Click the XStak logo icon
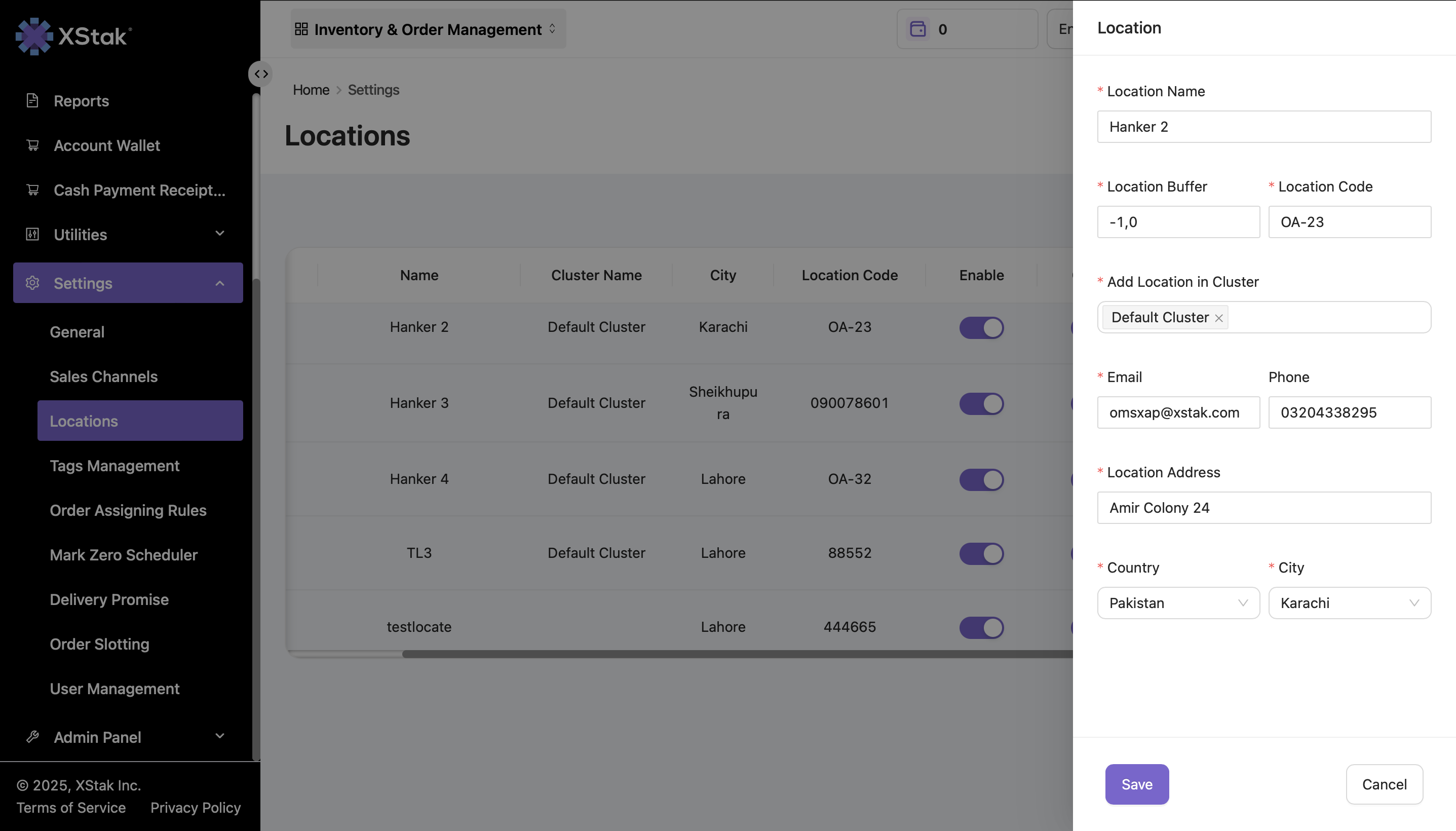 tap(33, 36)
